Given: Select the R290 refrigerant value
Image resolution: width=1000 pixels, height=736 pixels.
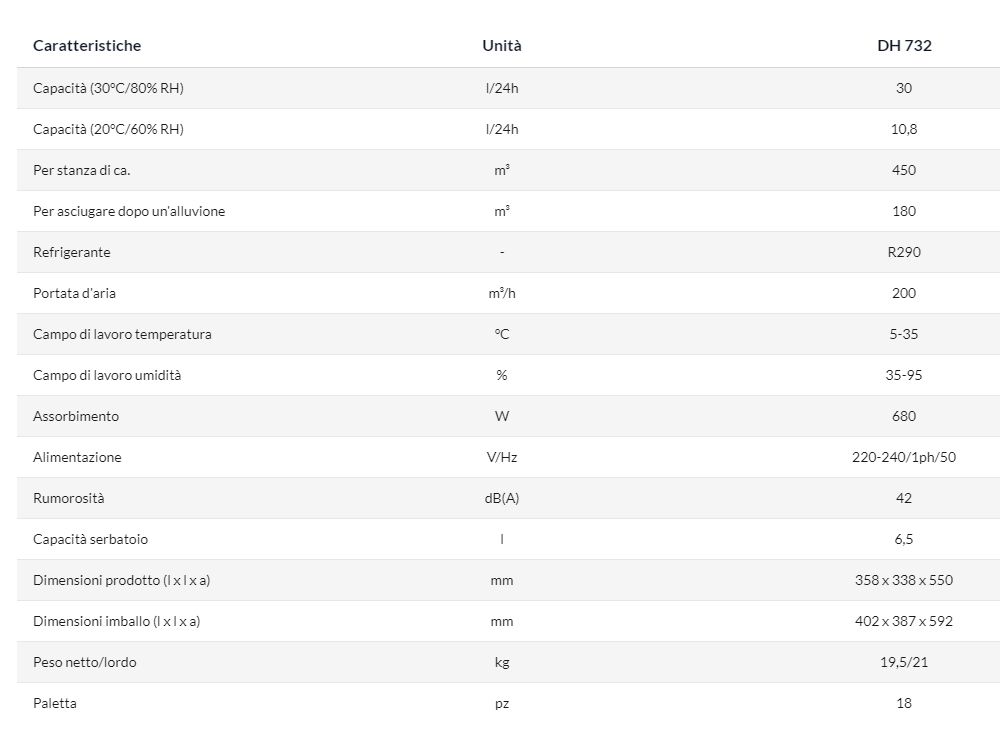Looking at the screenshot, I should coord(904,252).
